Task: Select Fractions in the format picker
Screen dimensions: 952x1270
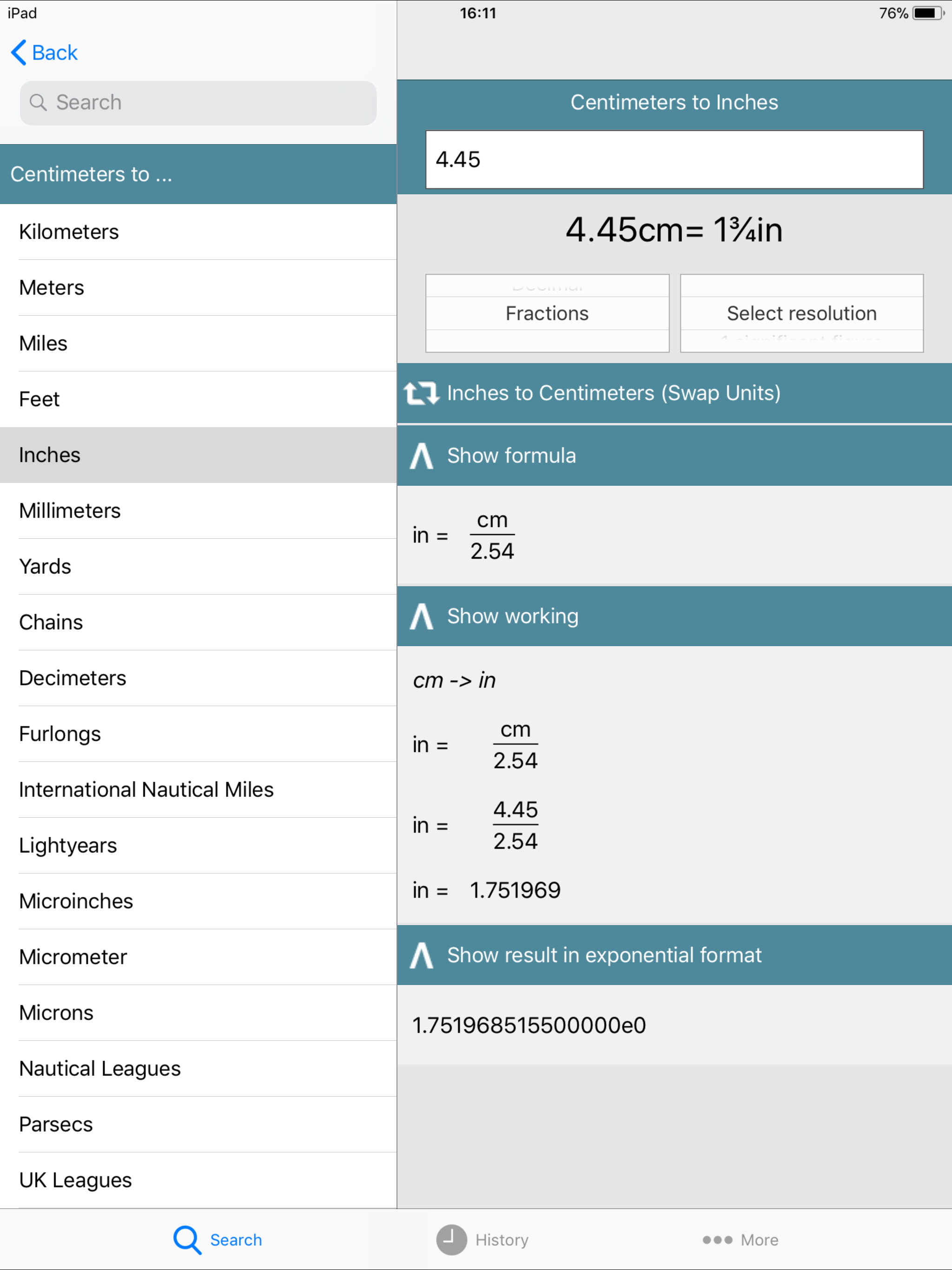Action: [x=547, y=313]
